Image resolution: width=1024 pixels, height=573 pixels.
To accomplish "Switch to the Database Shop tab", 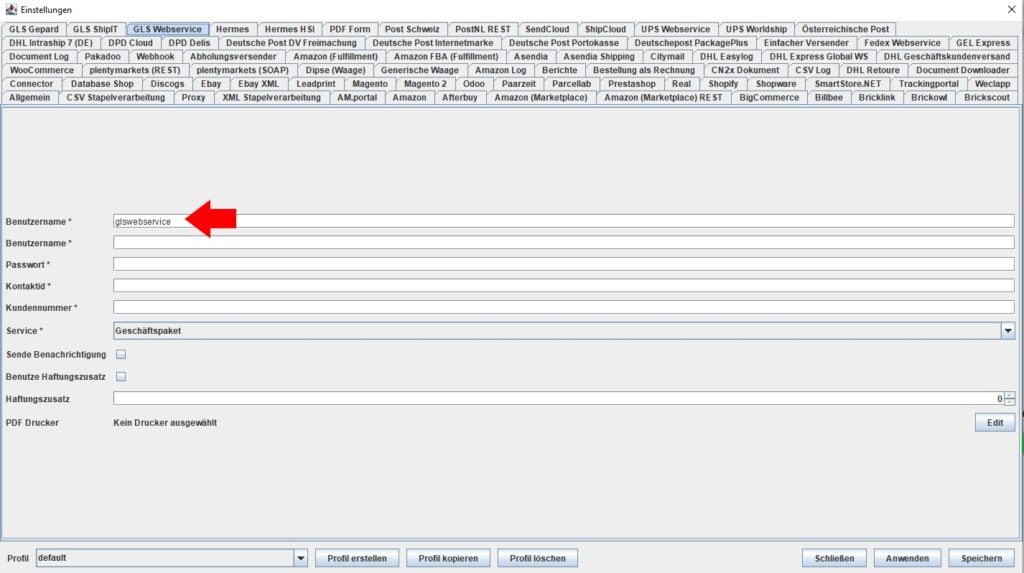I will (102, 84).
